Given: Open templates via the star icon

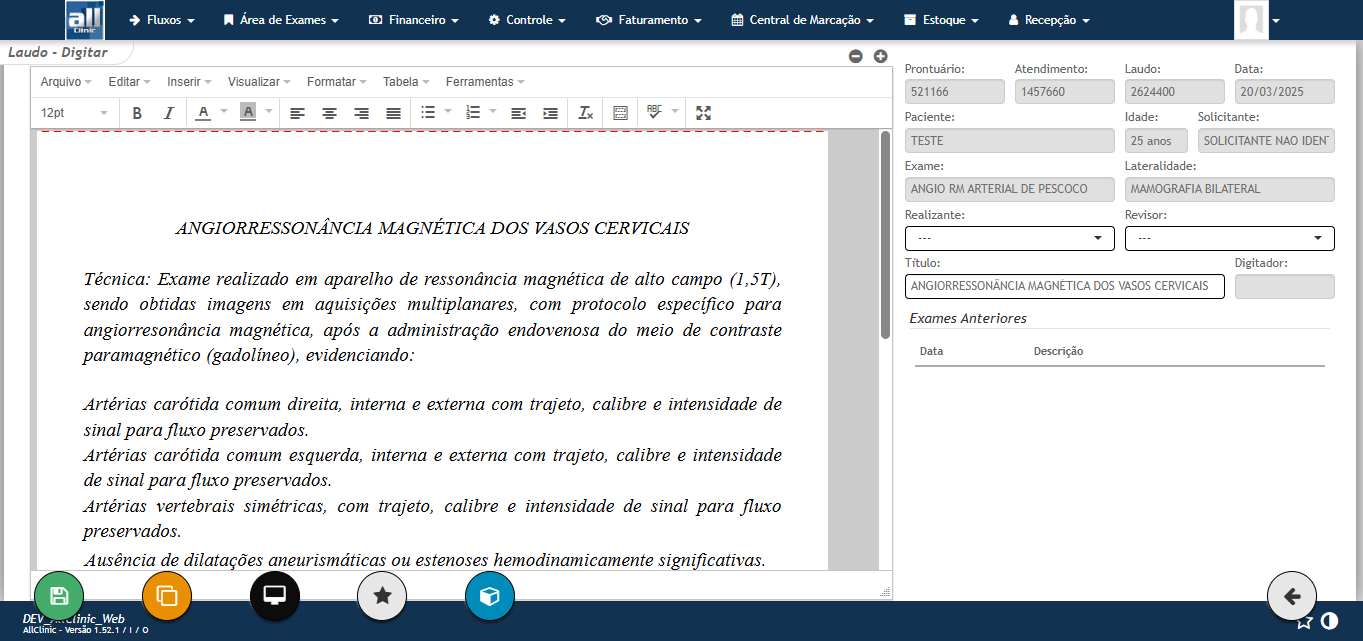Looking at the screenshot, I should (382, 595).
